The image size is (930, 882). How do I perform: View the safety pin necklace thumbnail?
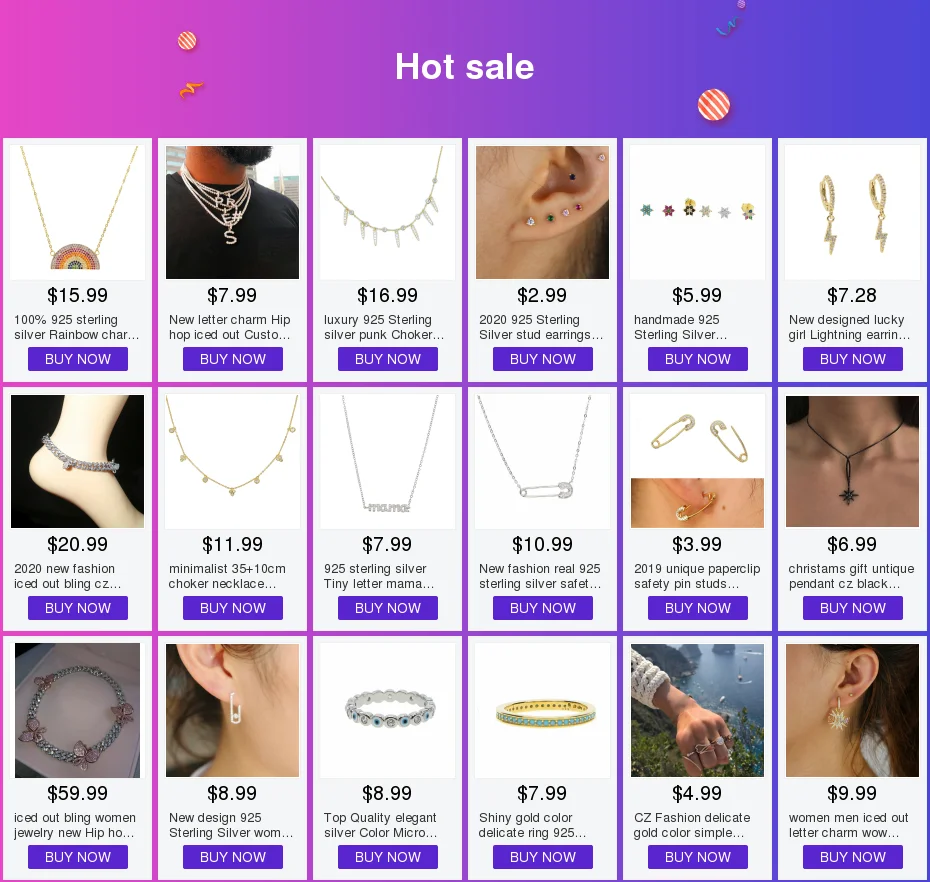click(543, 461)
